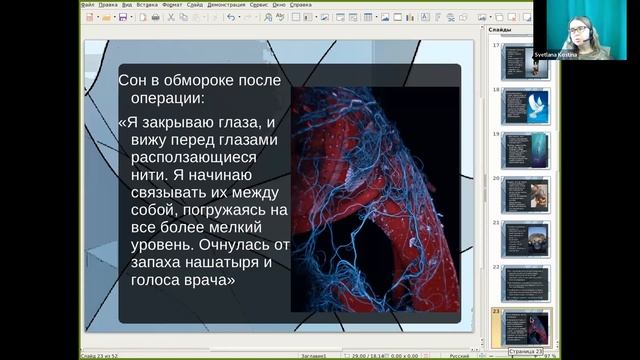Viewport: 640px width, 360px height.
Task: Expand the Save options dropdown arrow
Action: 131,17
